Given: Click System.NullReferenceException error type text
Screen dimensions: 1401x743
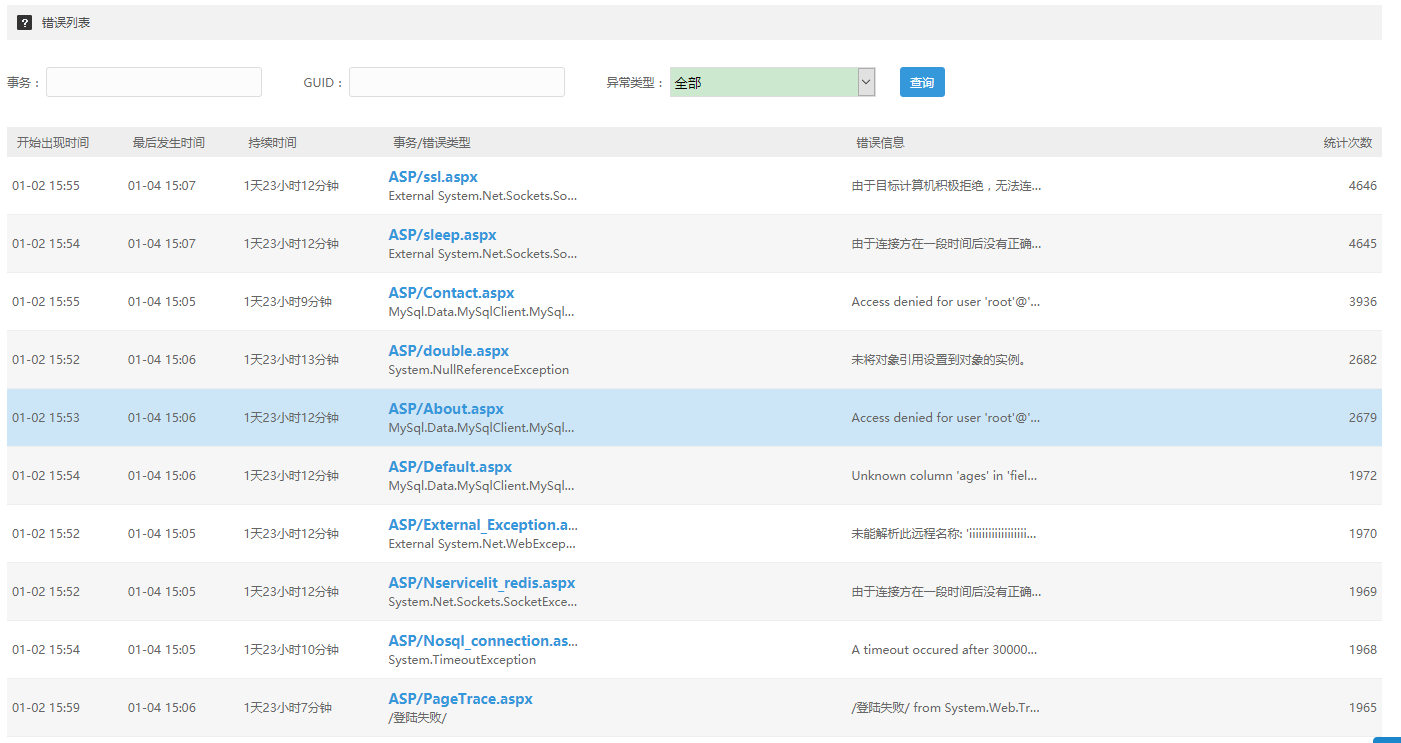Looking at the screenshot, I should [479, 370].
